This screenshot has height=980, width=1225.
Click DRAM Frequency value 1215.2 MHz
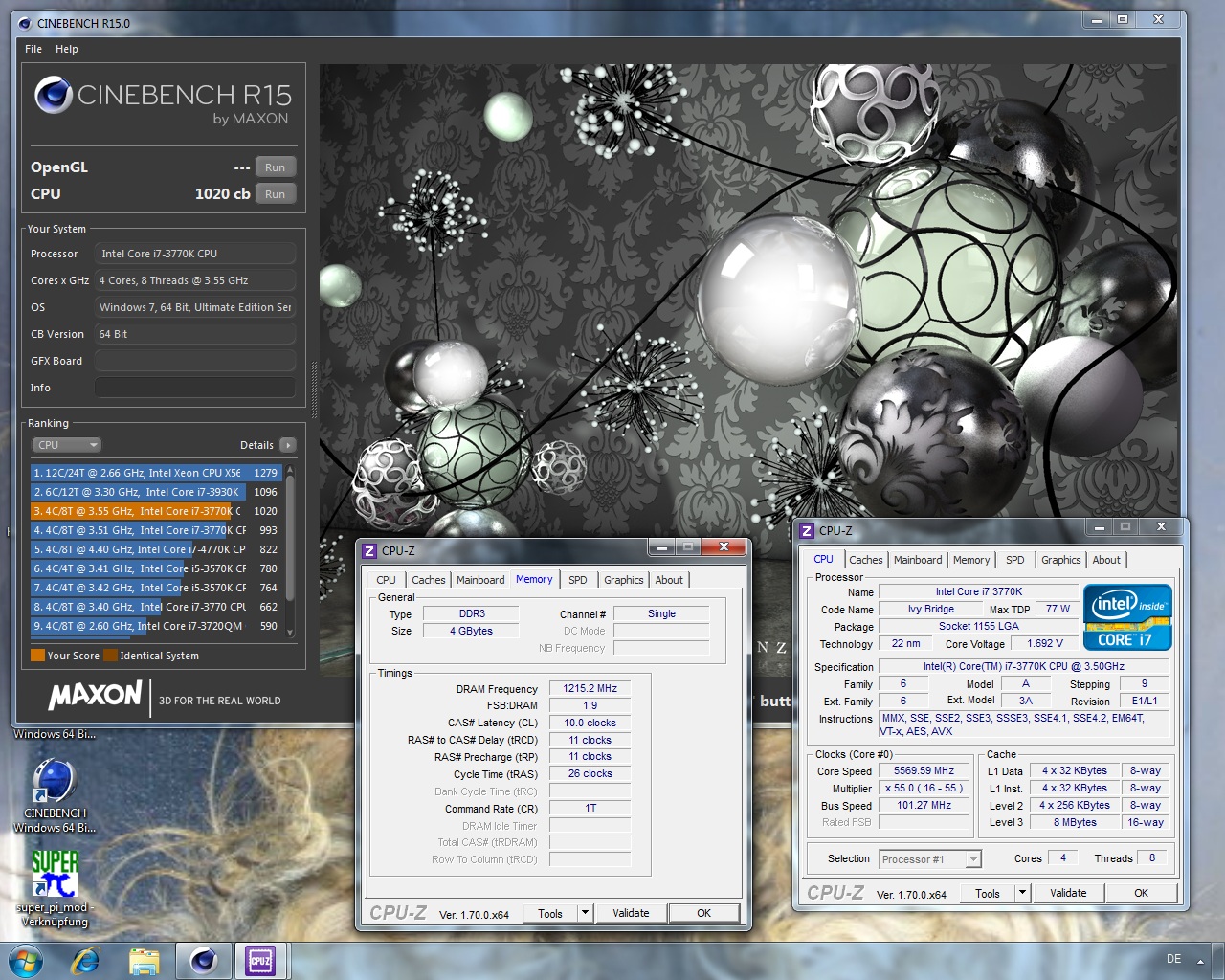point(590,688)
